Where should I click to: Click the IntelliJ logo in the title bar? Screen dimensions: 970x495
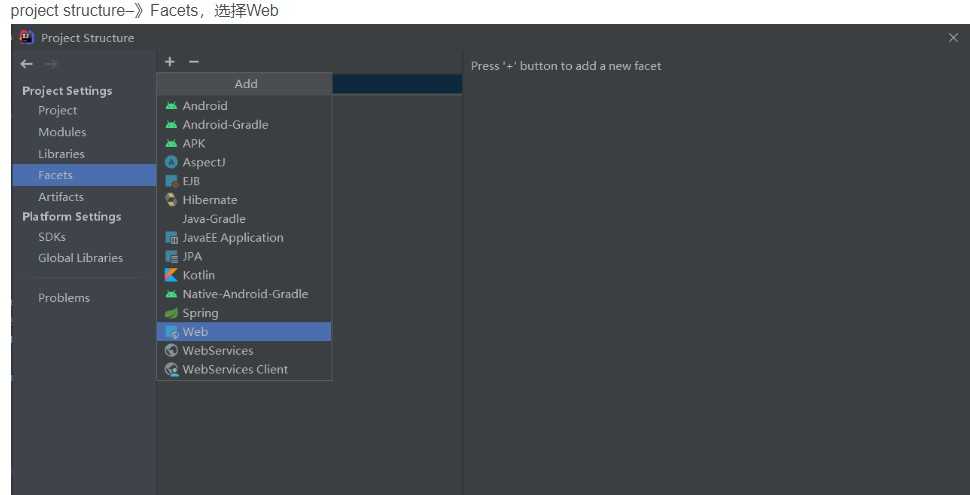[x=26, y=37]
